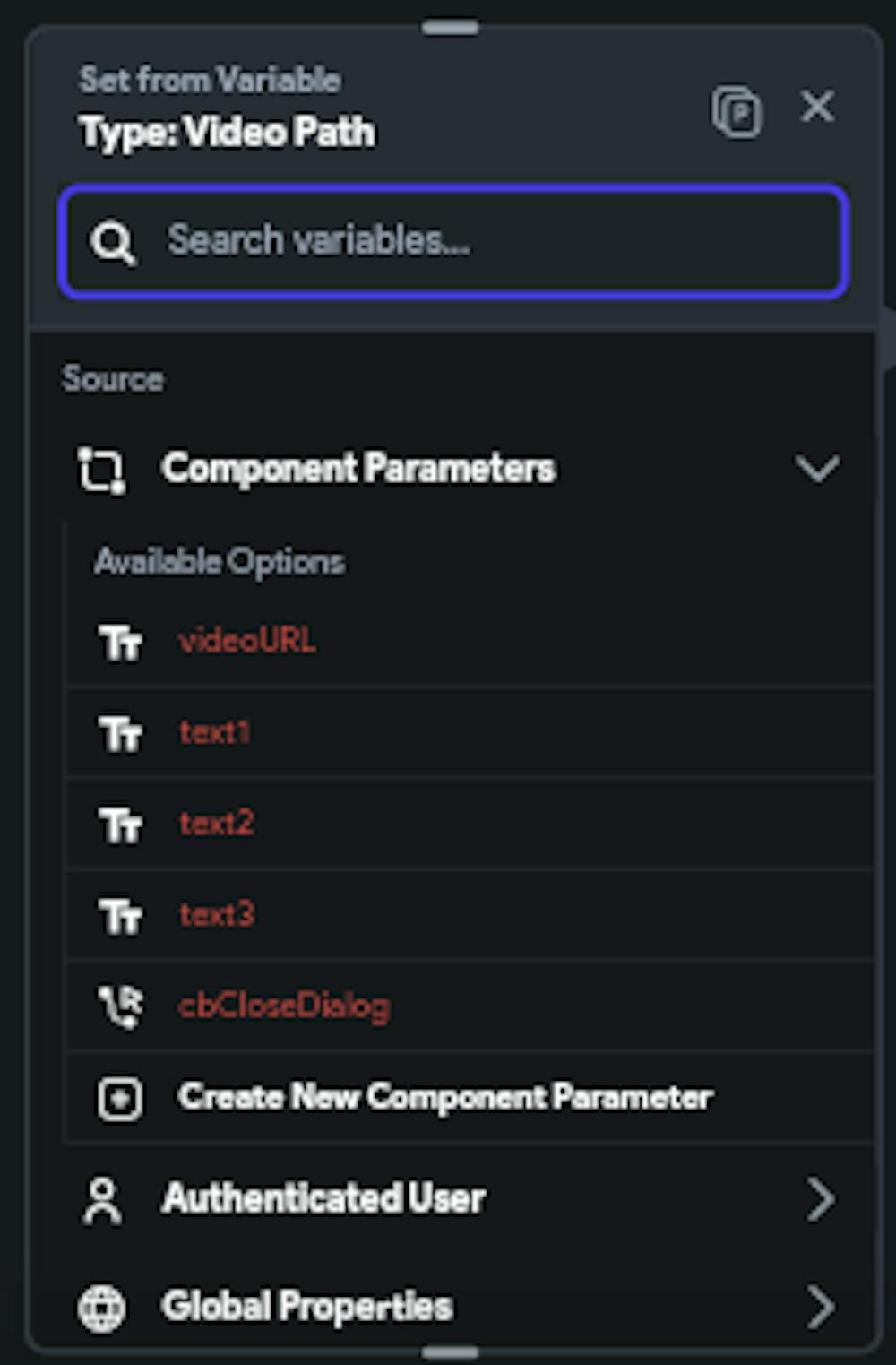
Task: Click the search magnifier icon
Action: (113, 242)
